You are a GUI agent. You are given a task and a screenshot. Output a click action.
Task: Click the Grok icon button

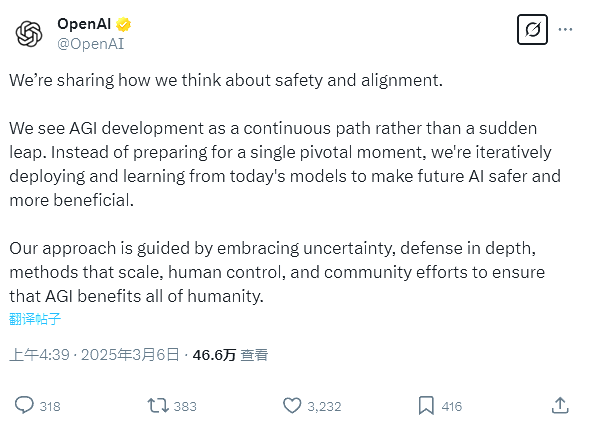(532, 30)
